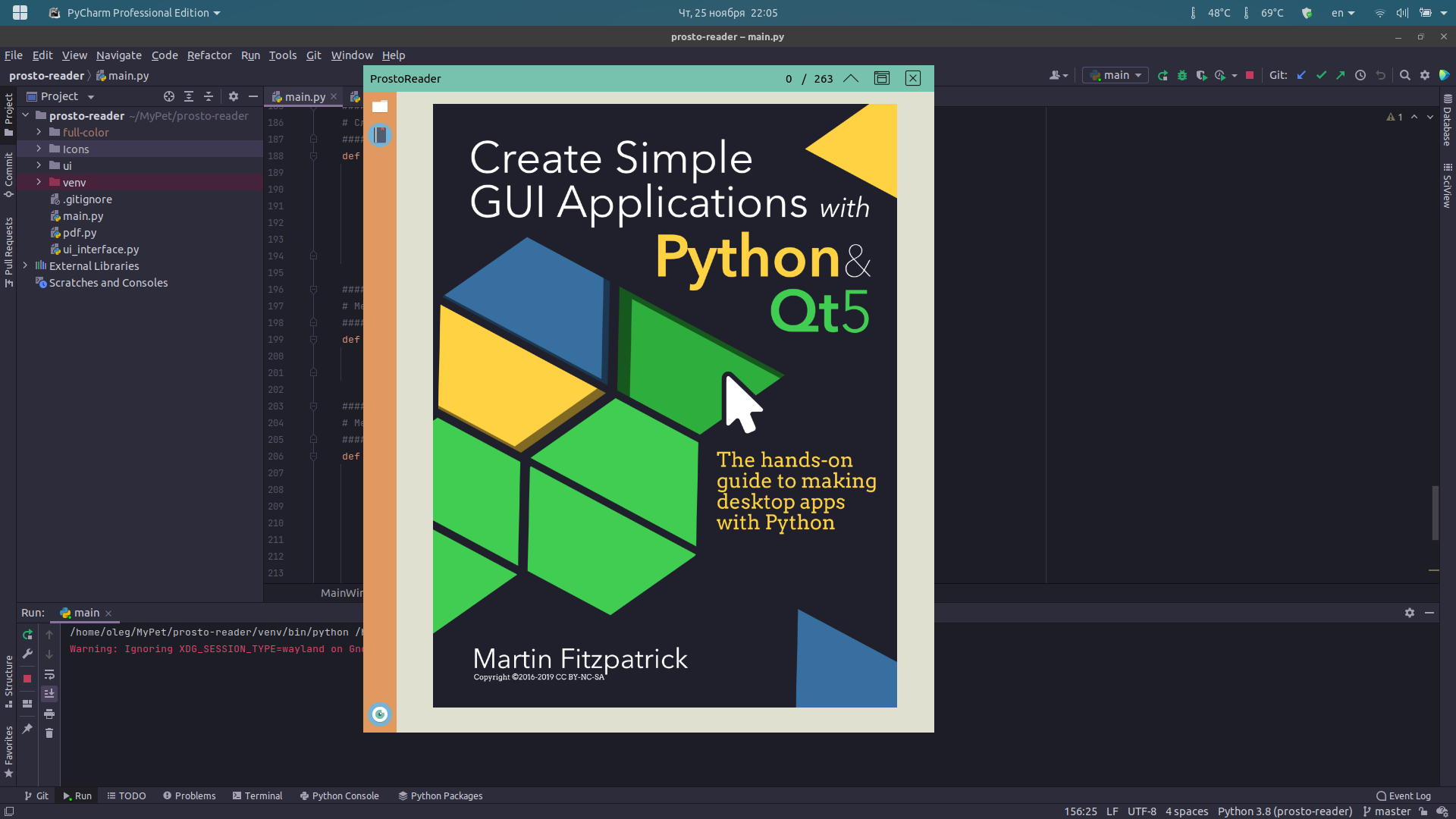Open the folder icon in ProstoReader sidebar

[x=380, y=106]
